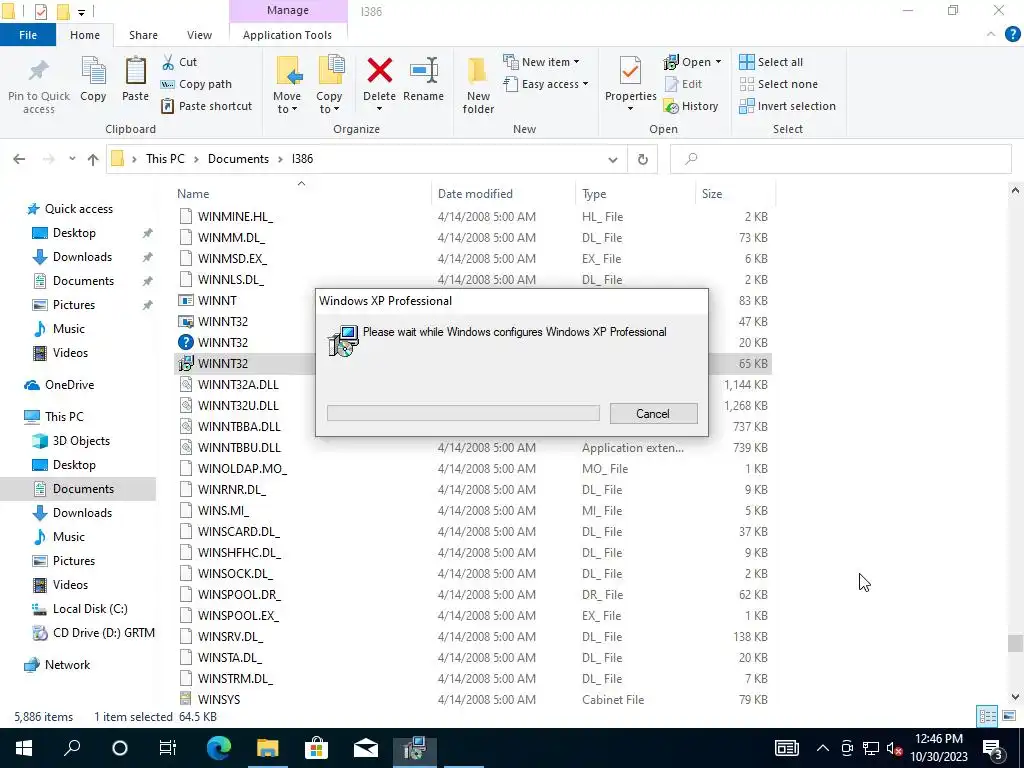
Task: Open recent locations dropdown arrow
Action: coord(72,159)
